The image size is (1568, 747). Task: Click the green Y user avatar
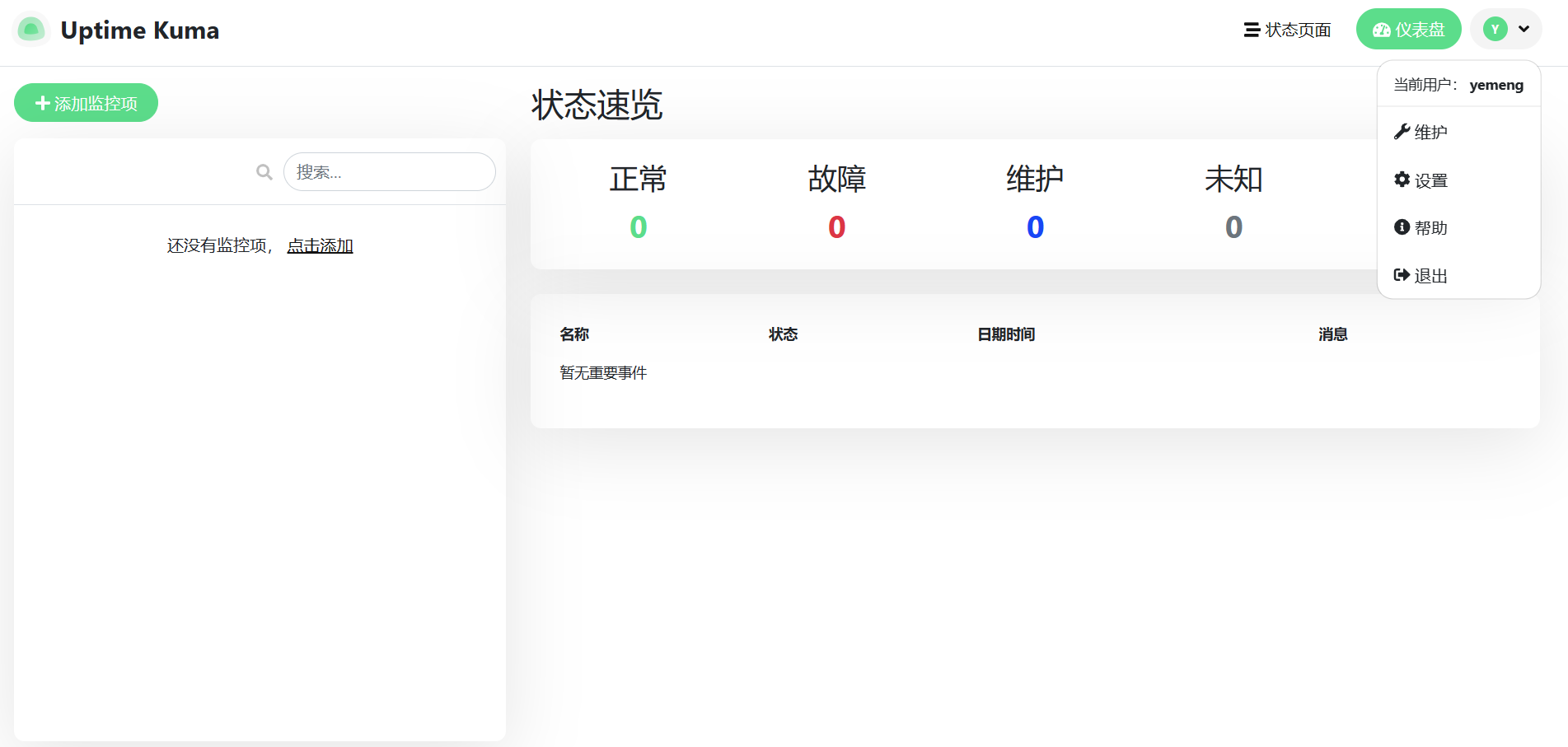click(1495, 30)
